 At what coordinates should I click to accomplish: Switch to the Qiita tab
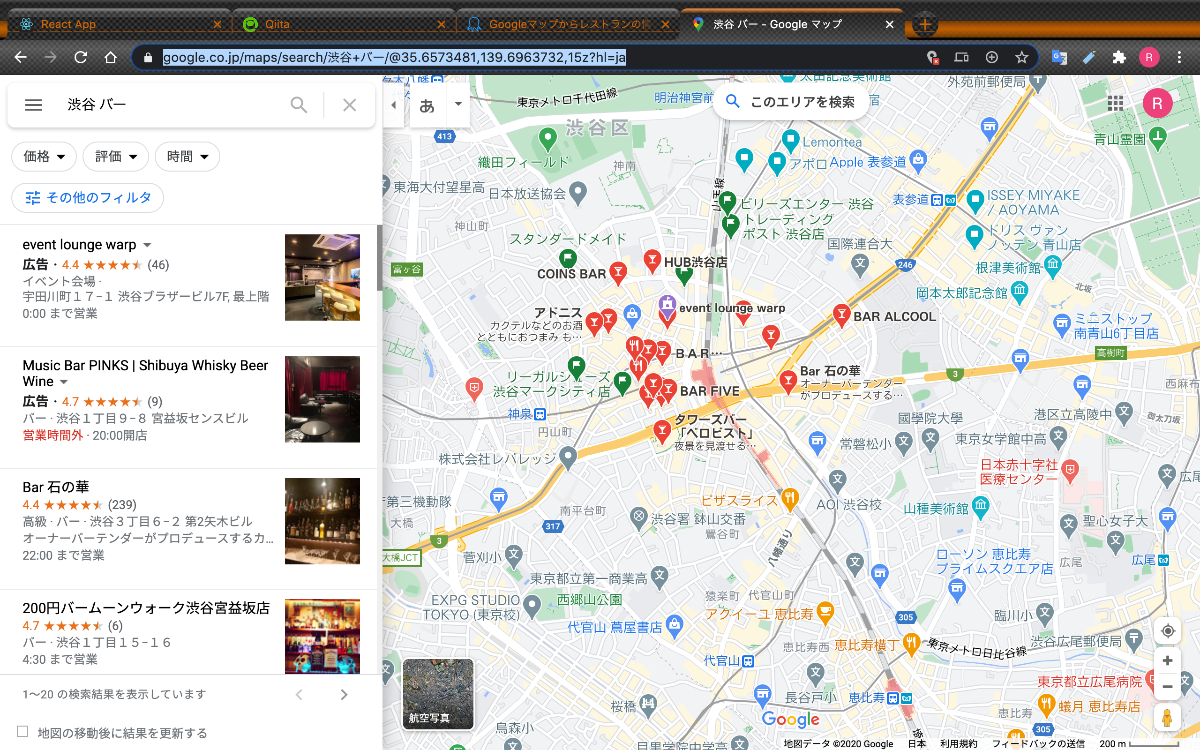coord(345,24)
